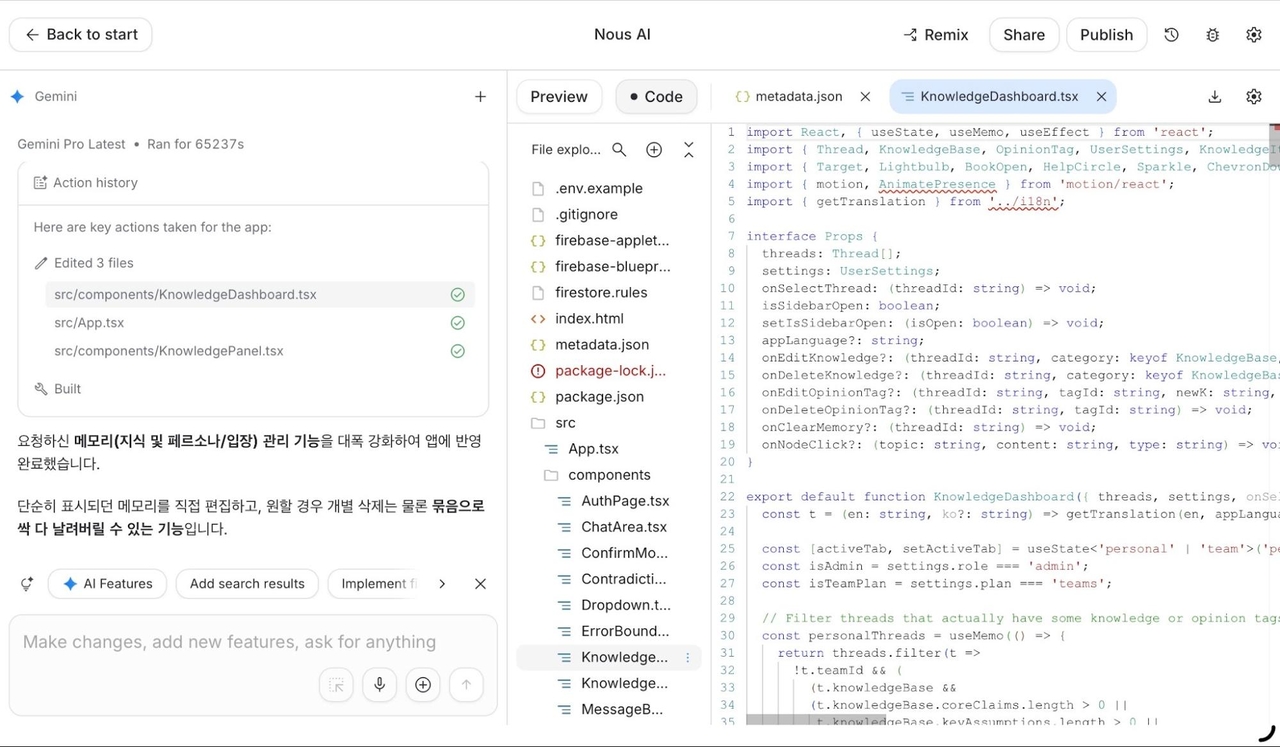Send prompt with up arrow button
The height and width of the screenshot is (747, 1280).
pyautogui.click(x=466, y=685)
